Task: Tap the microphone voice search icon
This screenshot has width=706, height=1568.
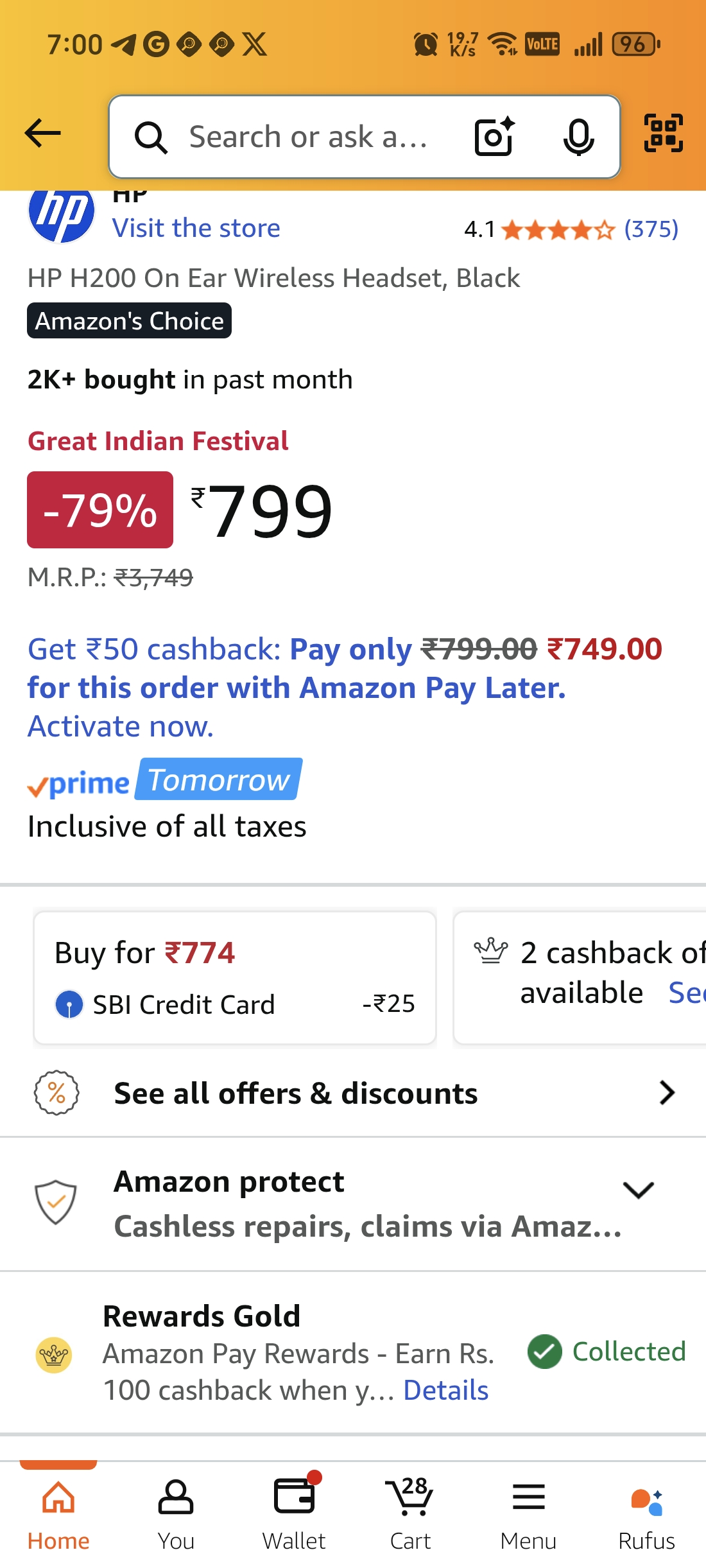Action: tap(578, 136)
